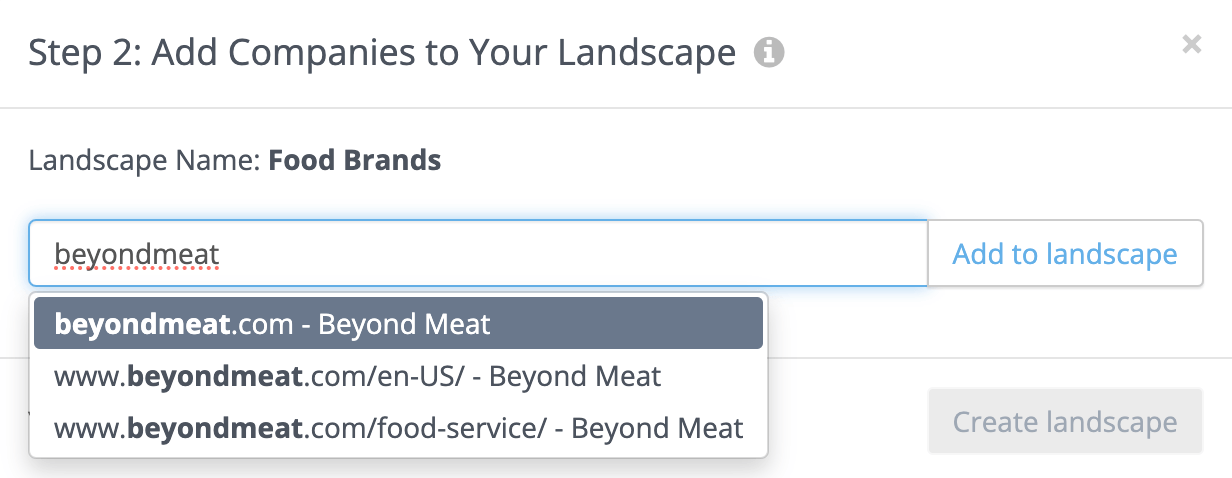
Task: Select the food-service Beyond Meat autocomplete entry
Action: [x=398, y=428]
